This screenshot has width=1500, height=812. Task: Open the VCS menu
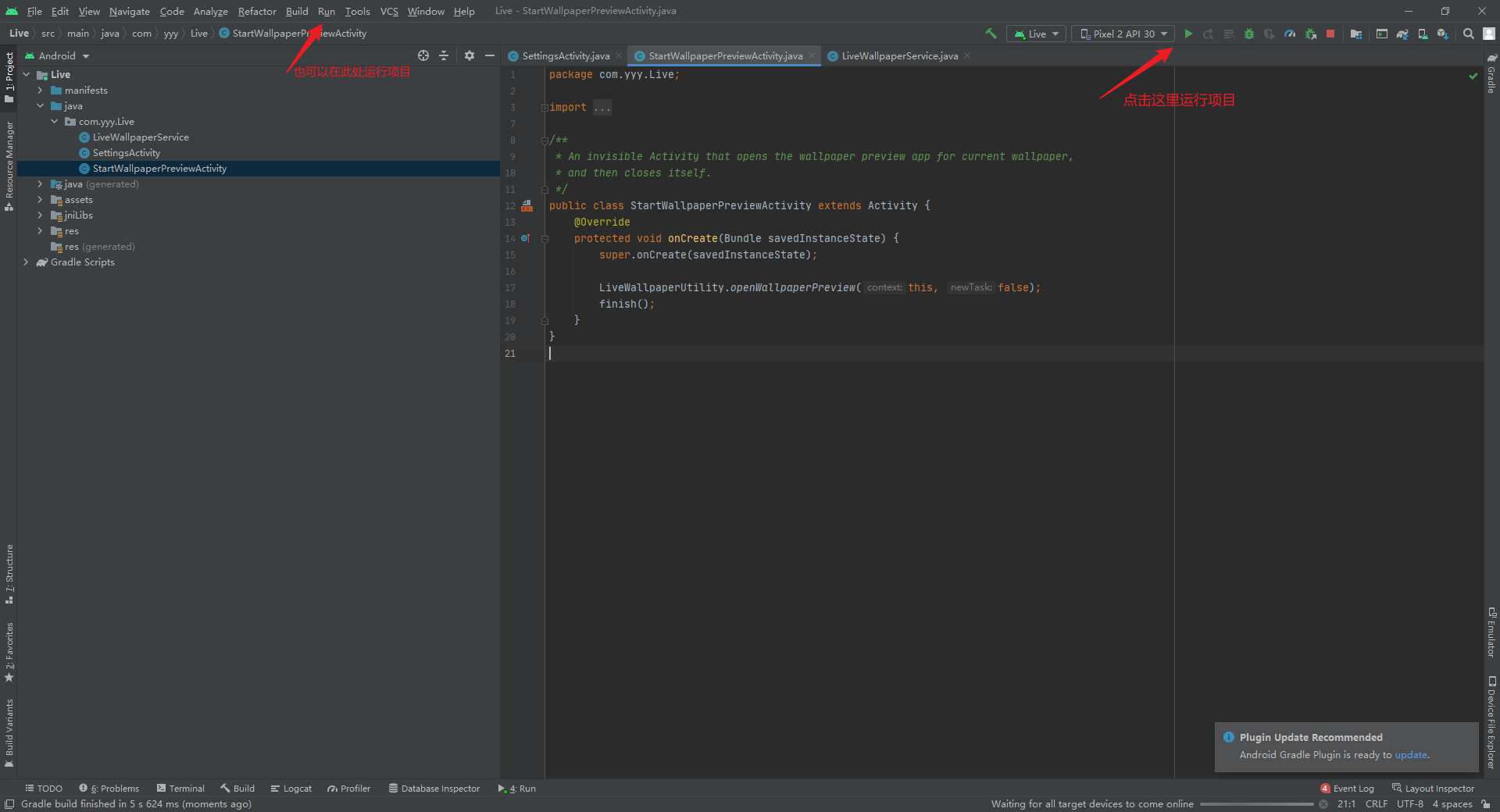[x=389, y=11]
